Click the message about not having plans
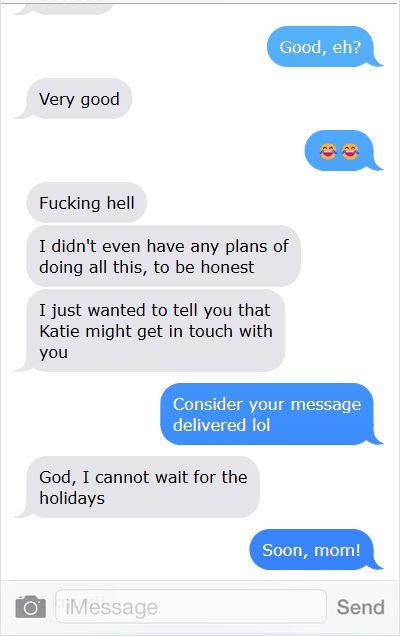 click(163, 256)
